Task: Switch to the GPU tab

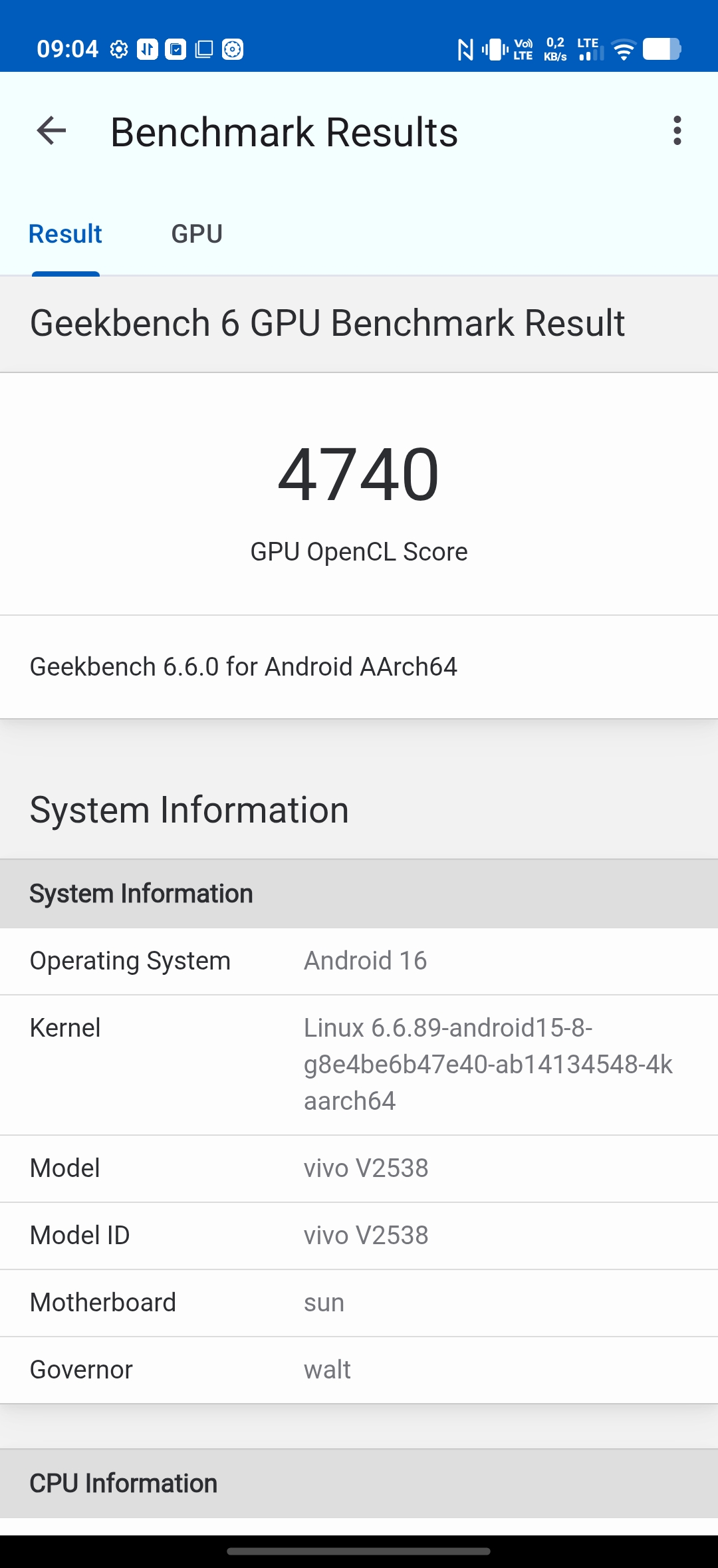Action: (197, 234)
